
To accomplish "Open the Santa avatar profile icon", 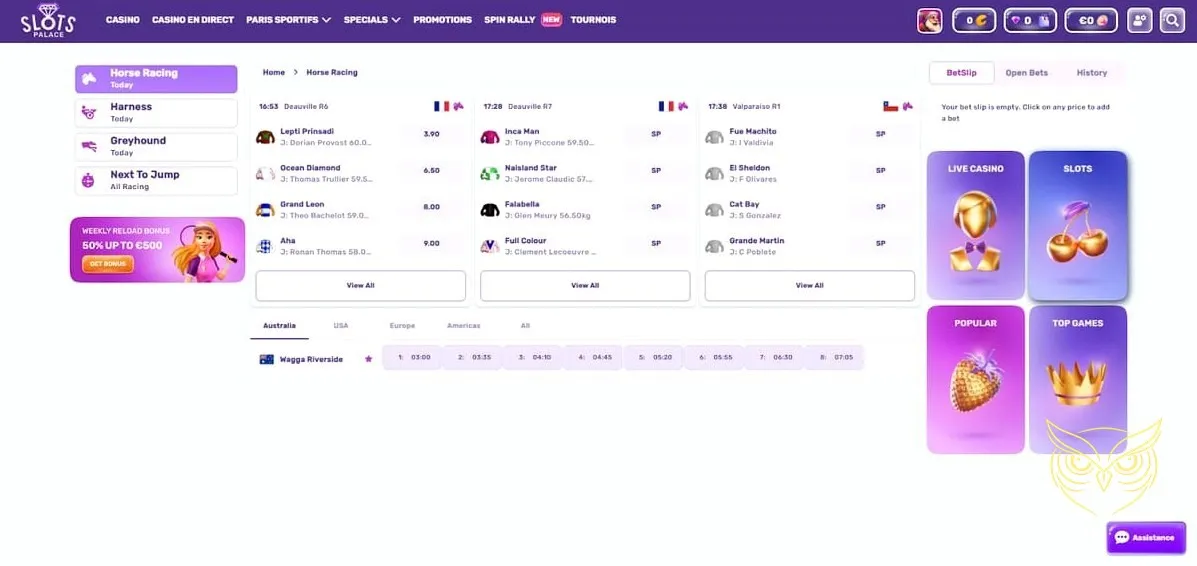I will point(930,20).
